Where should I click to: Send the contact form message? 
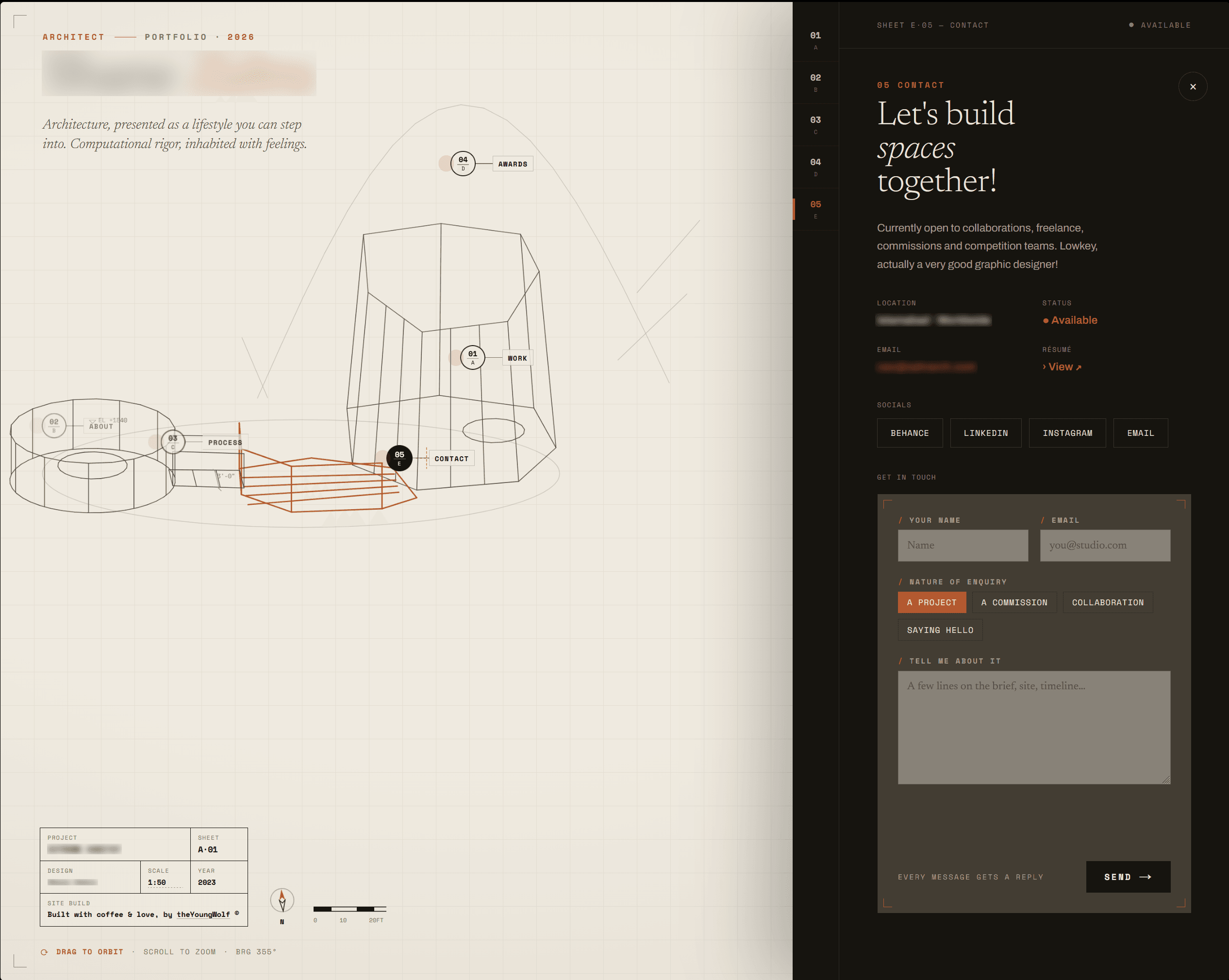click(1128, 877)
